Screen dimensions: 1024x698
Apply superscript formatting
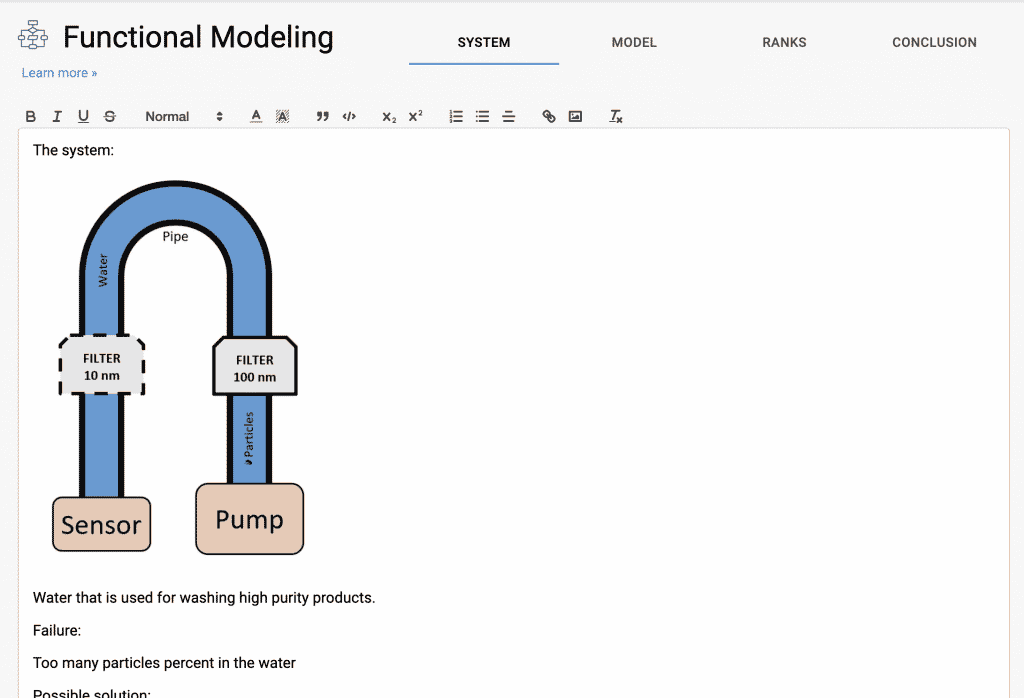click(x=415, y=116)
